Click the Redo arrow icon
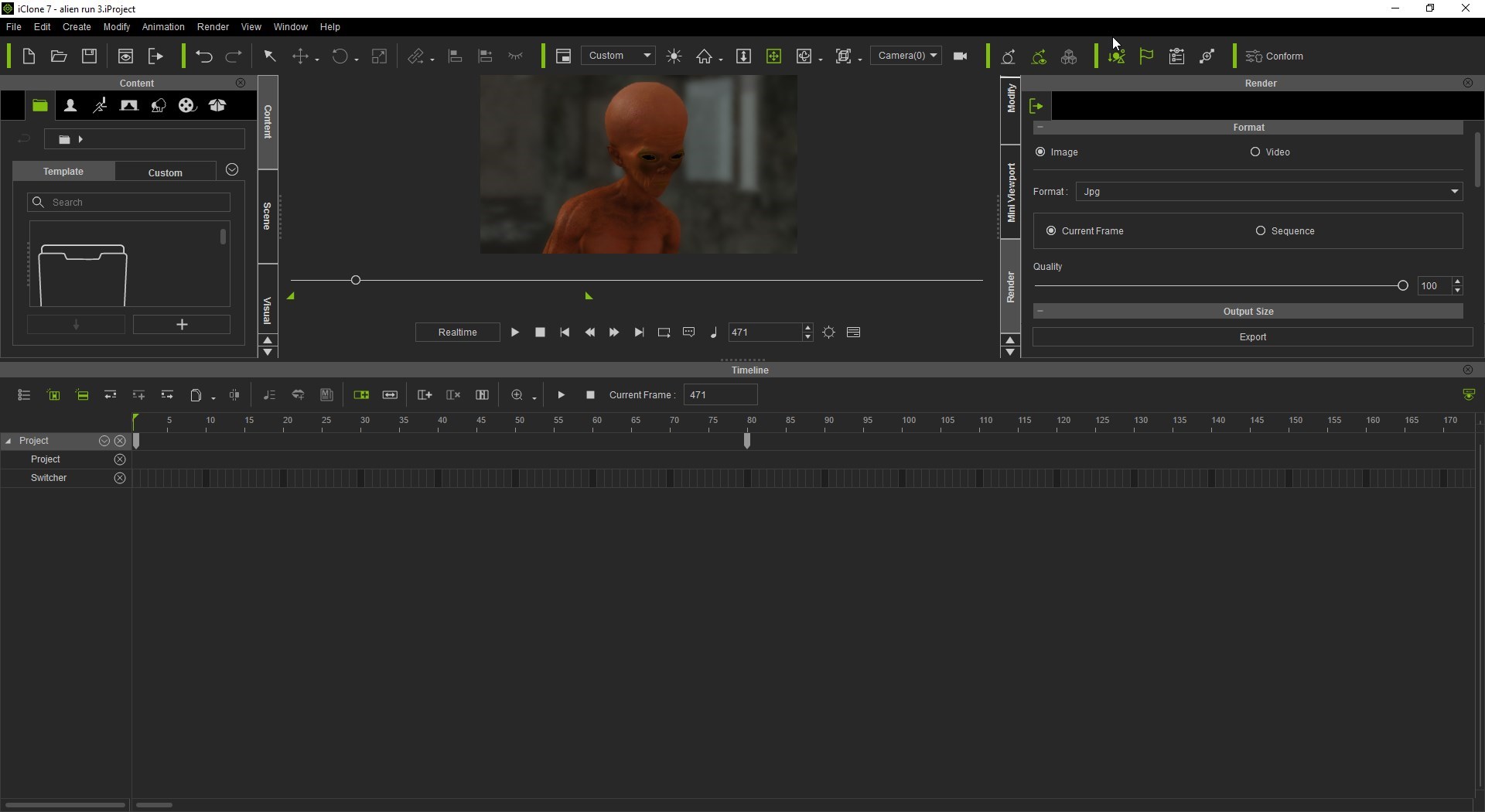The width and height of the screenshot is (1485, 812). point(234,56)
